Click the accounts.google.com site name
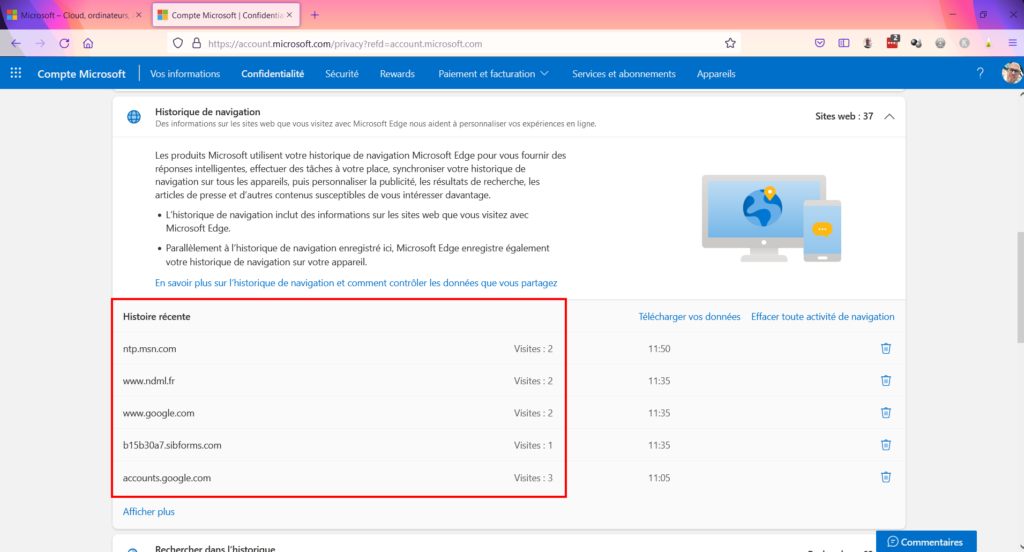 coord(167,478)
